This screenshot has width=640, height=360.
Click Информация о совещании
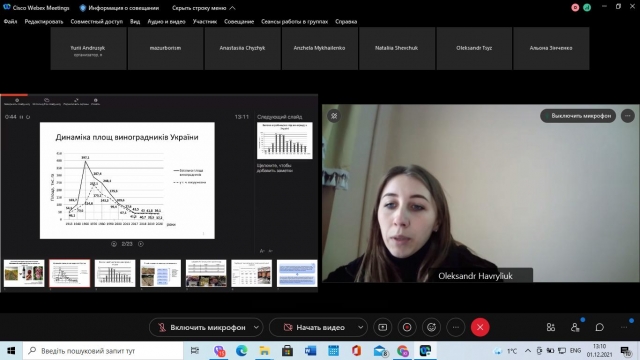(x=119, y=8)
